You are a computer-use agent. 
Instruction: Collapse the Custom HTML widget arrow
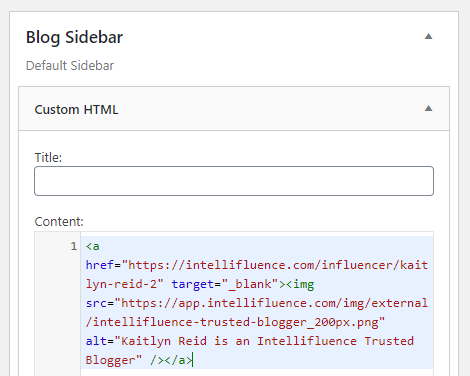428,108
